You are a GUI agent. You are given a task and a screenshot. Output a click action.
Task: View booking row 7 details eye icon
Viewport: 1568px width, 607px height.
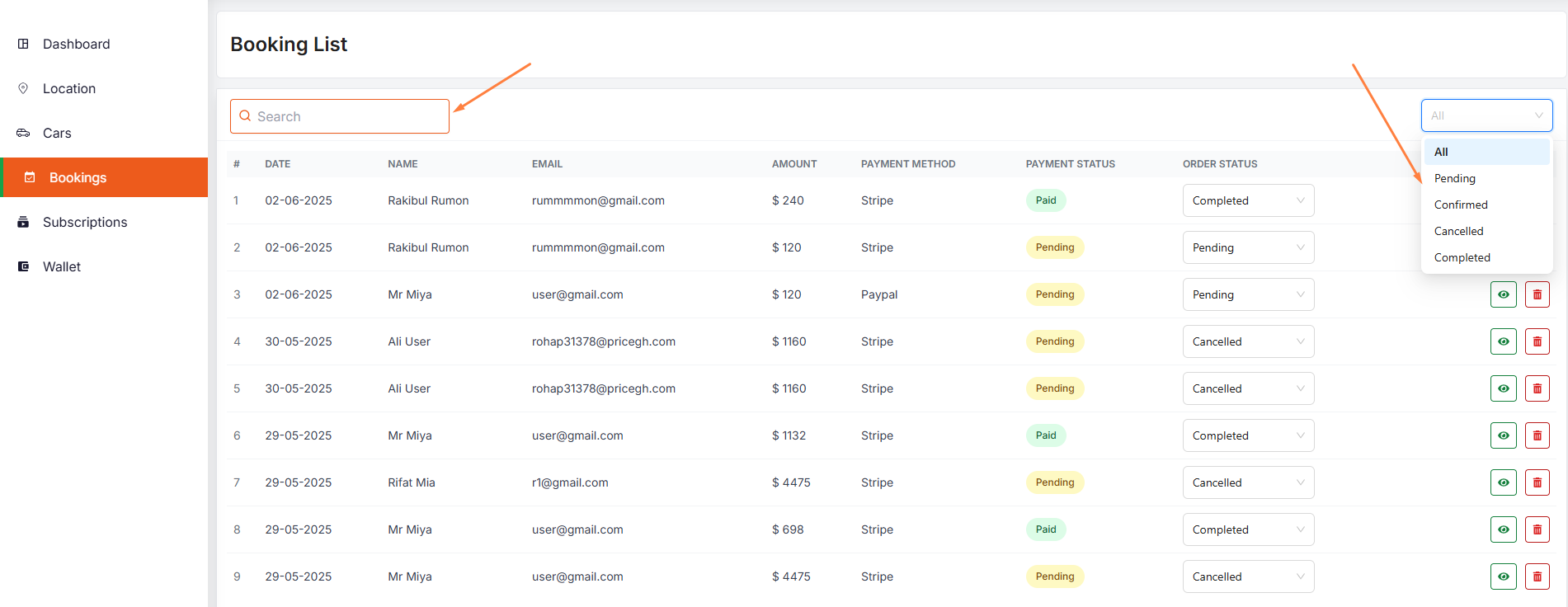click(1503, 482)
